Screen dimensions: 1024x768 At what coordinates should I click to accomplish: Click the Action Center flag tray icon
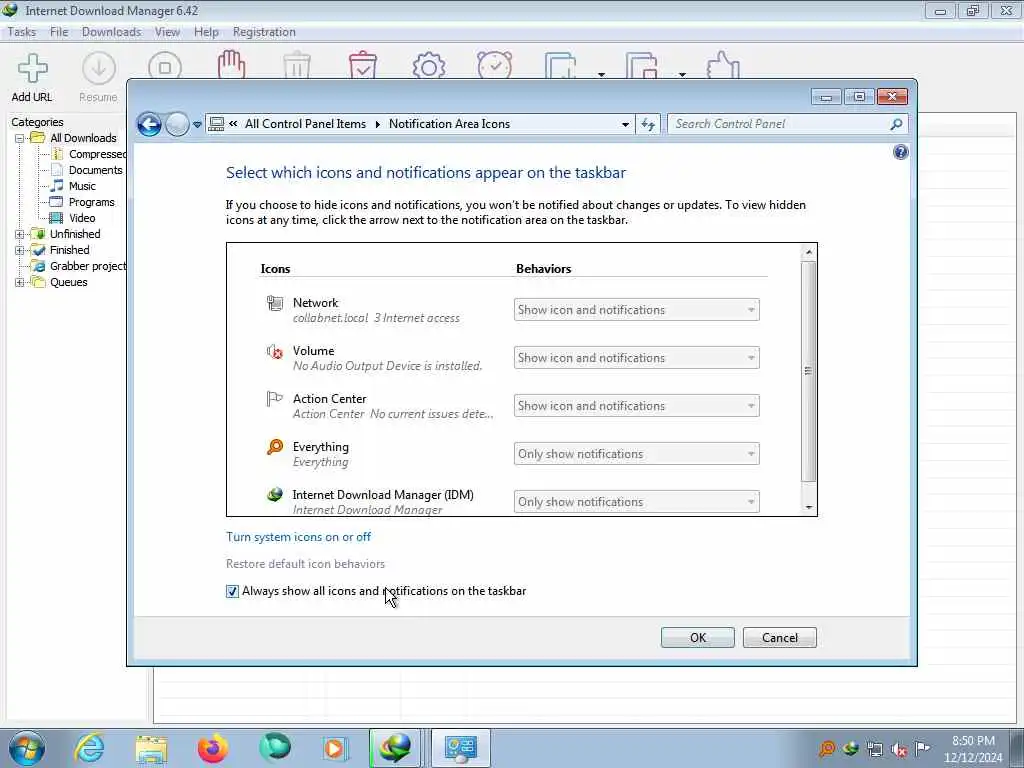click(x=923, y=749)
